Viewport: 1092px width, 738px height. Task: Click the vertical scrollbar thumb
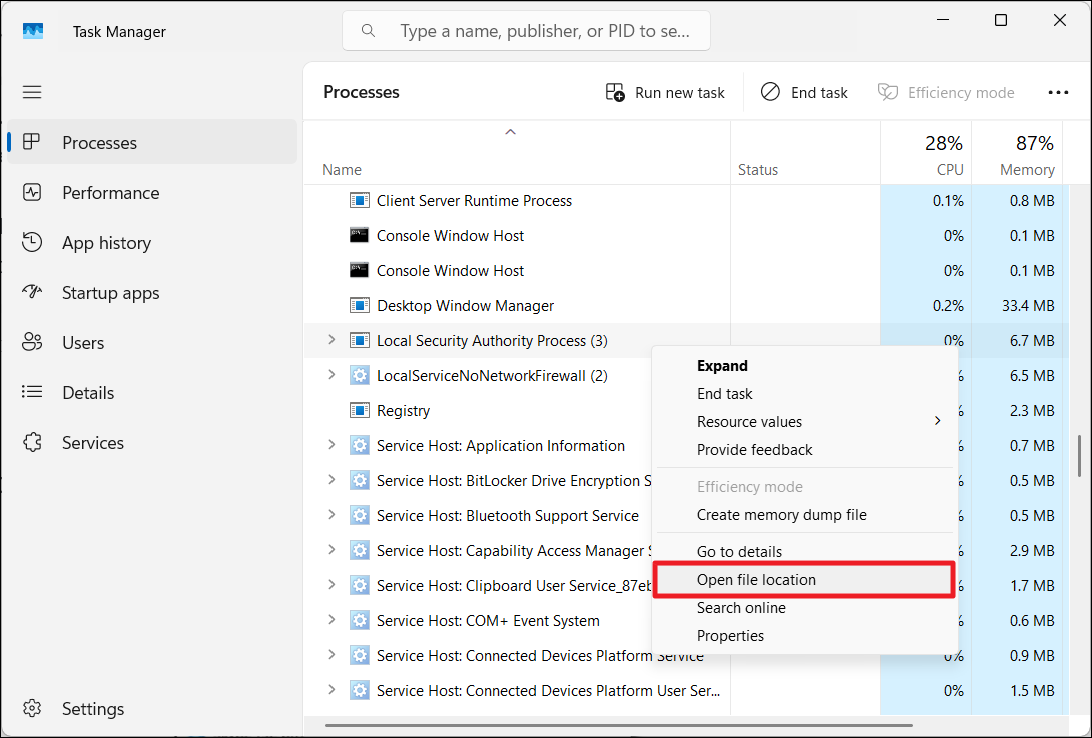tap(1078, 456)
